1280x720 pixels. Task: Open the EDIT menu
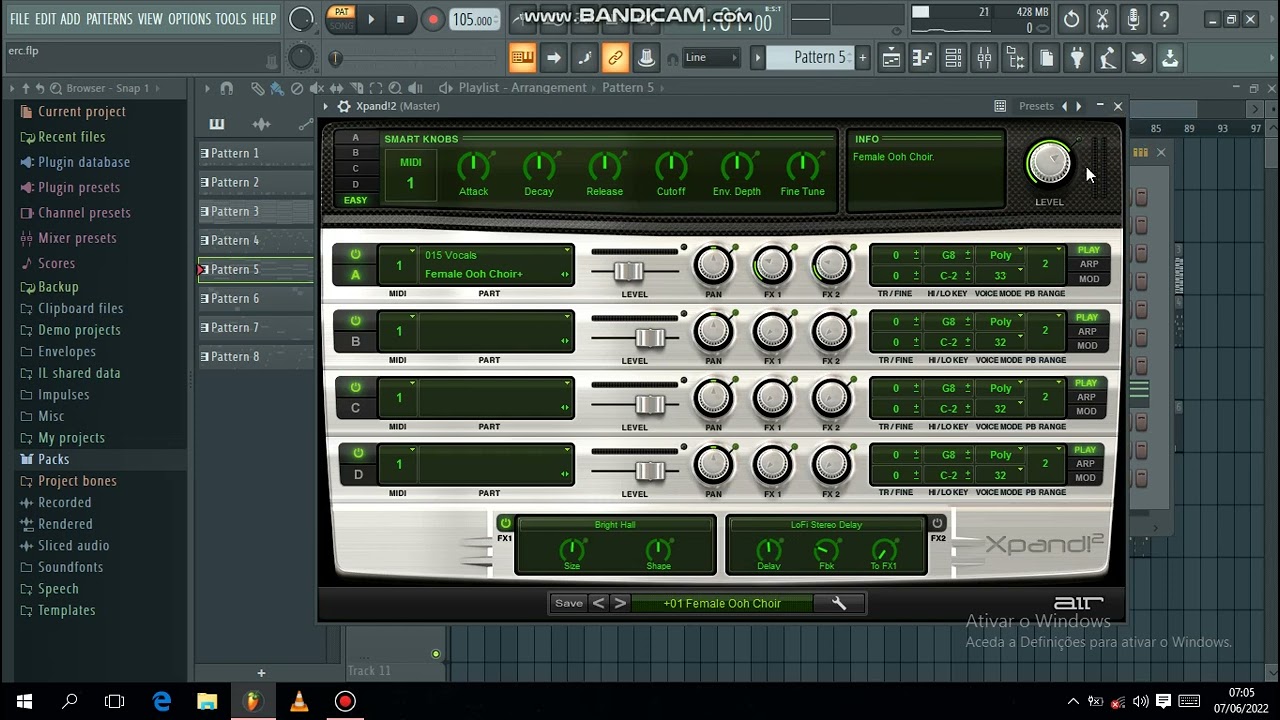click(x=45, y=19)
